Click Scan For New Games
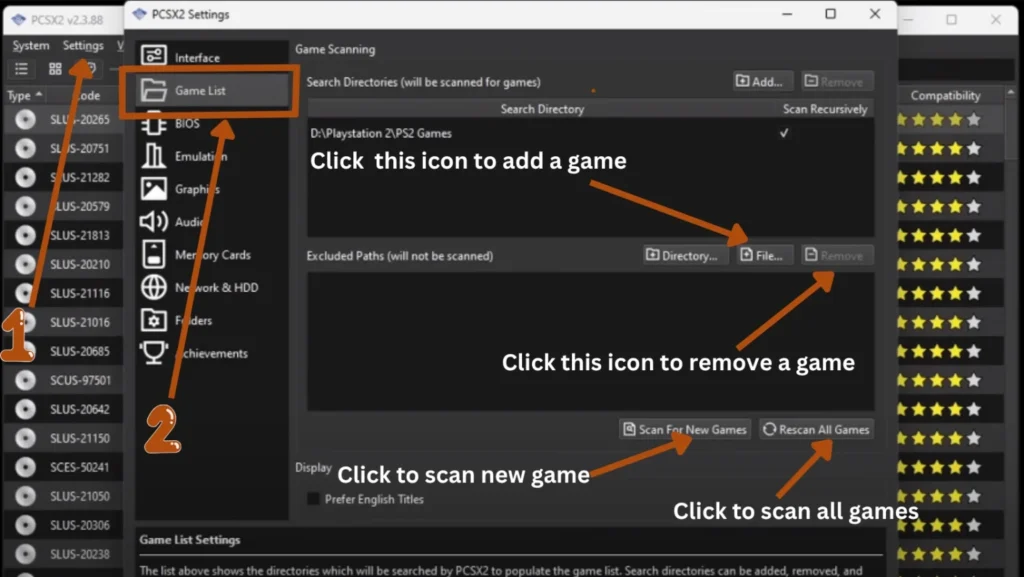Viewport: 1024px width, 577px height. coord(685,429)
